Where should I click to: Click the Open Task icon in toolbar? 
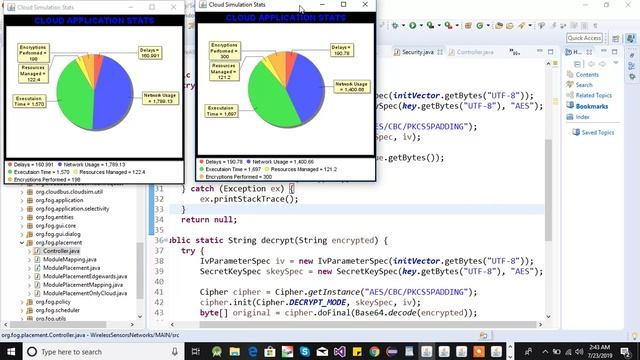(x=510, y=25)
